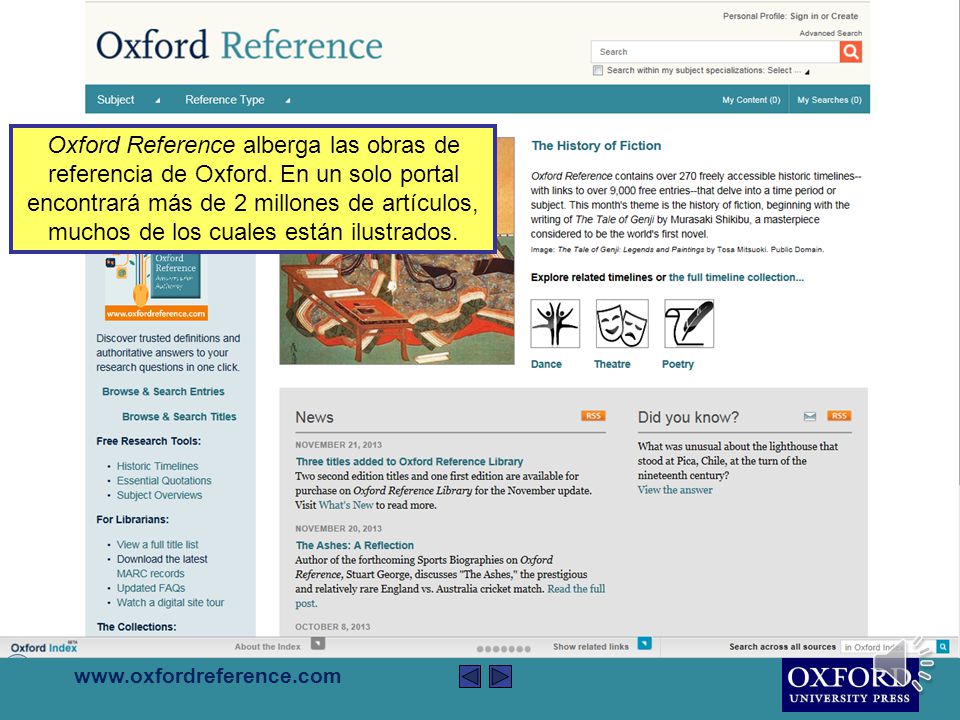Viewport: 960px width, 720px height.
Task: Click the Free Research Tools: heading
Action: (148, 441)
